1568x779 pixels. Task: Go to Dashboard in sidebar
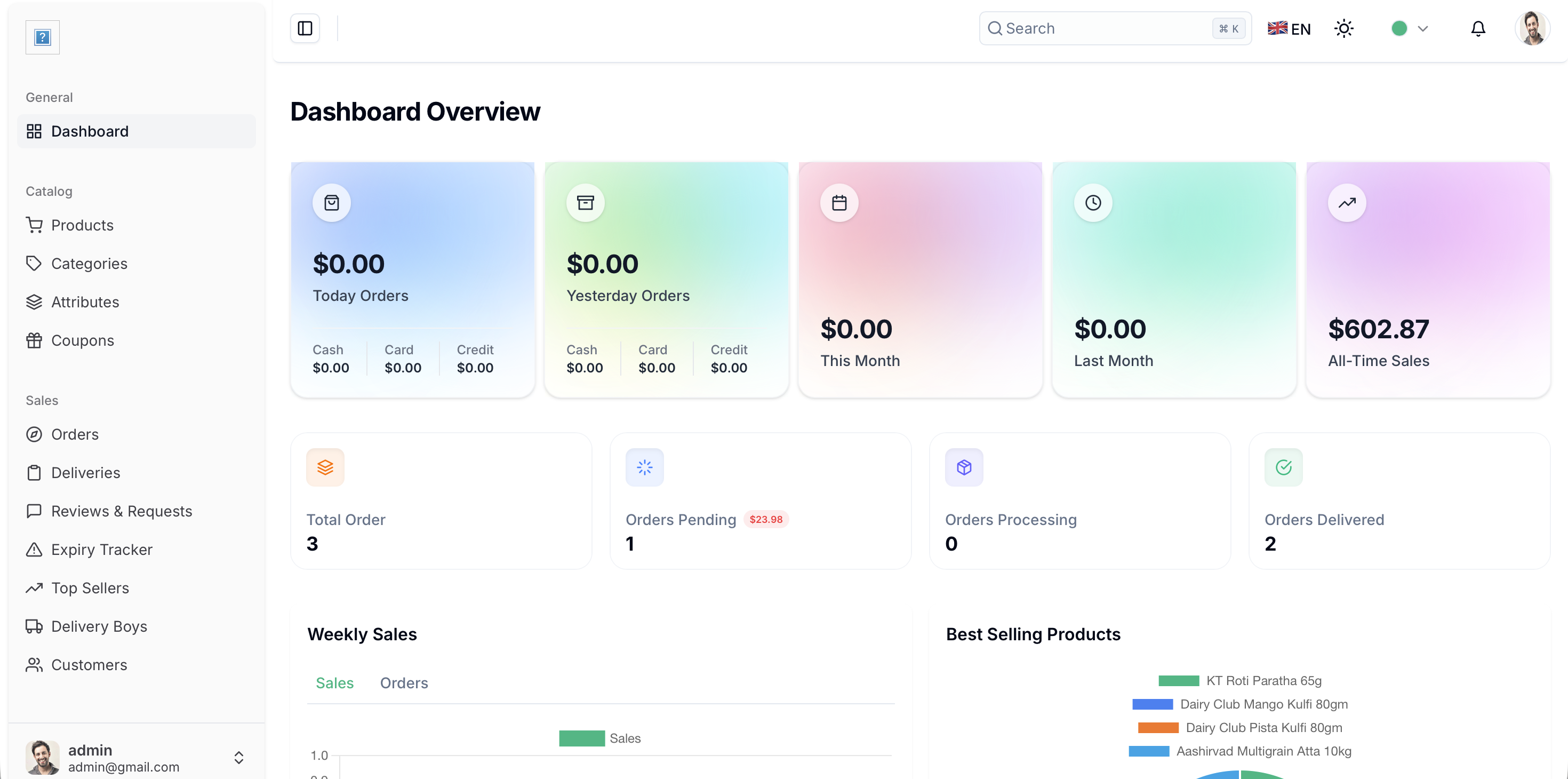coord(137,131)
